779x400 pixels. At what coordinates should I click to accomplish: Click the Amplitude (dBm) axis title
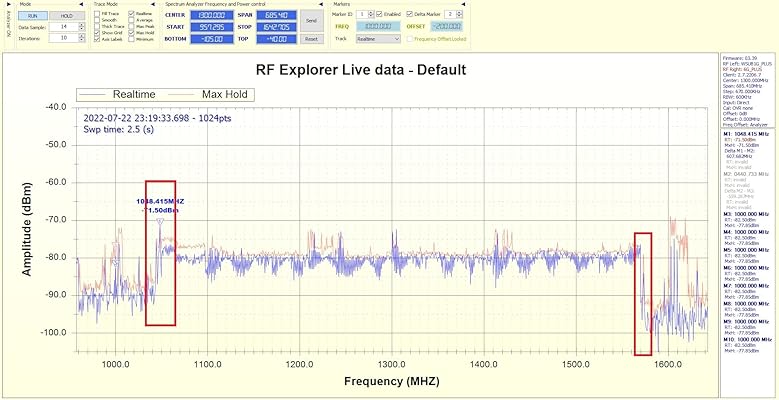pos(27,230)
